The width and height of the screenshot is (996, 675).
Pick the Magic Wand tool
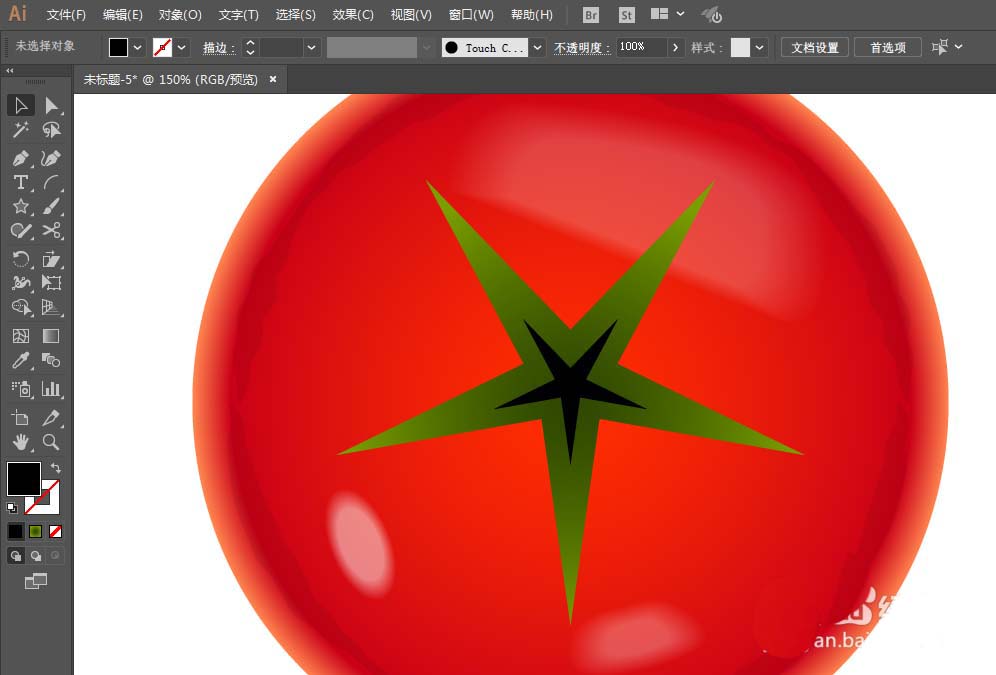coord(20,130)
